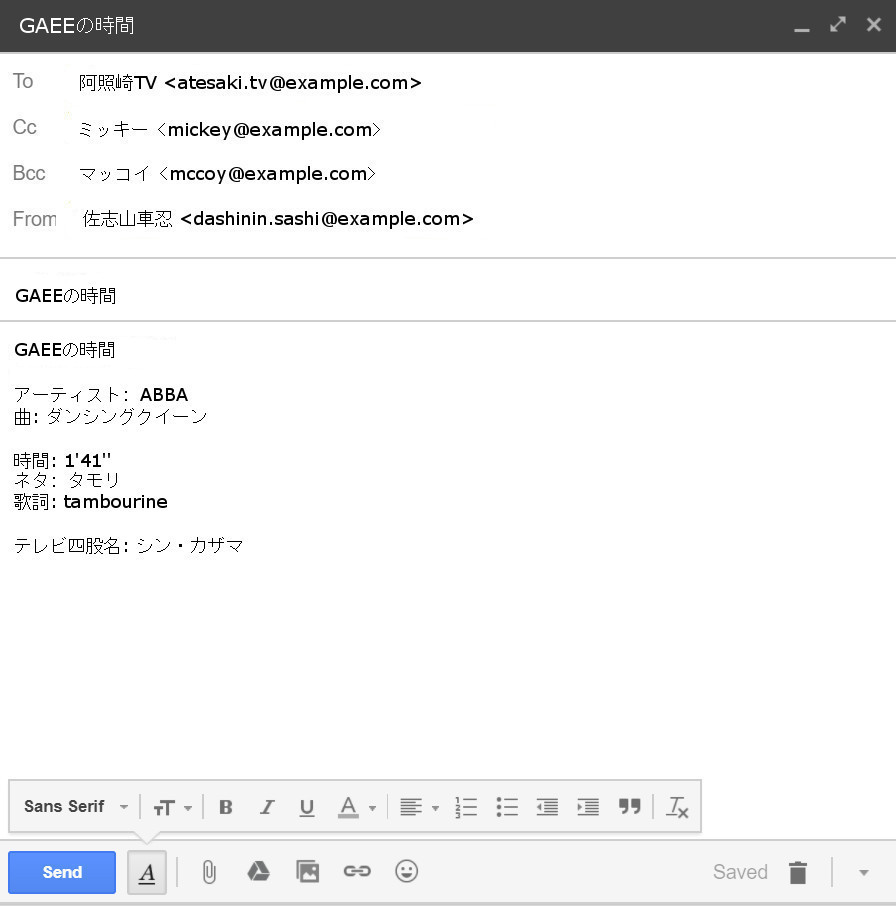This screenshot has height=906, width=896.
Task: Open the alignment options dropdown
Action: [418, 806]
